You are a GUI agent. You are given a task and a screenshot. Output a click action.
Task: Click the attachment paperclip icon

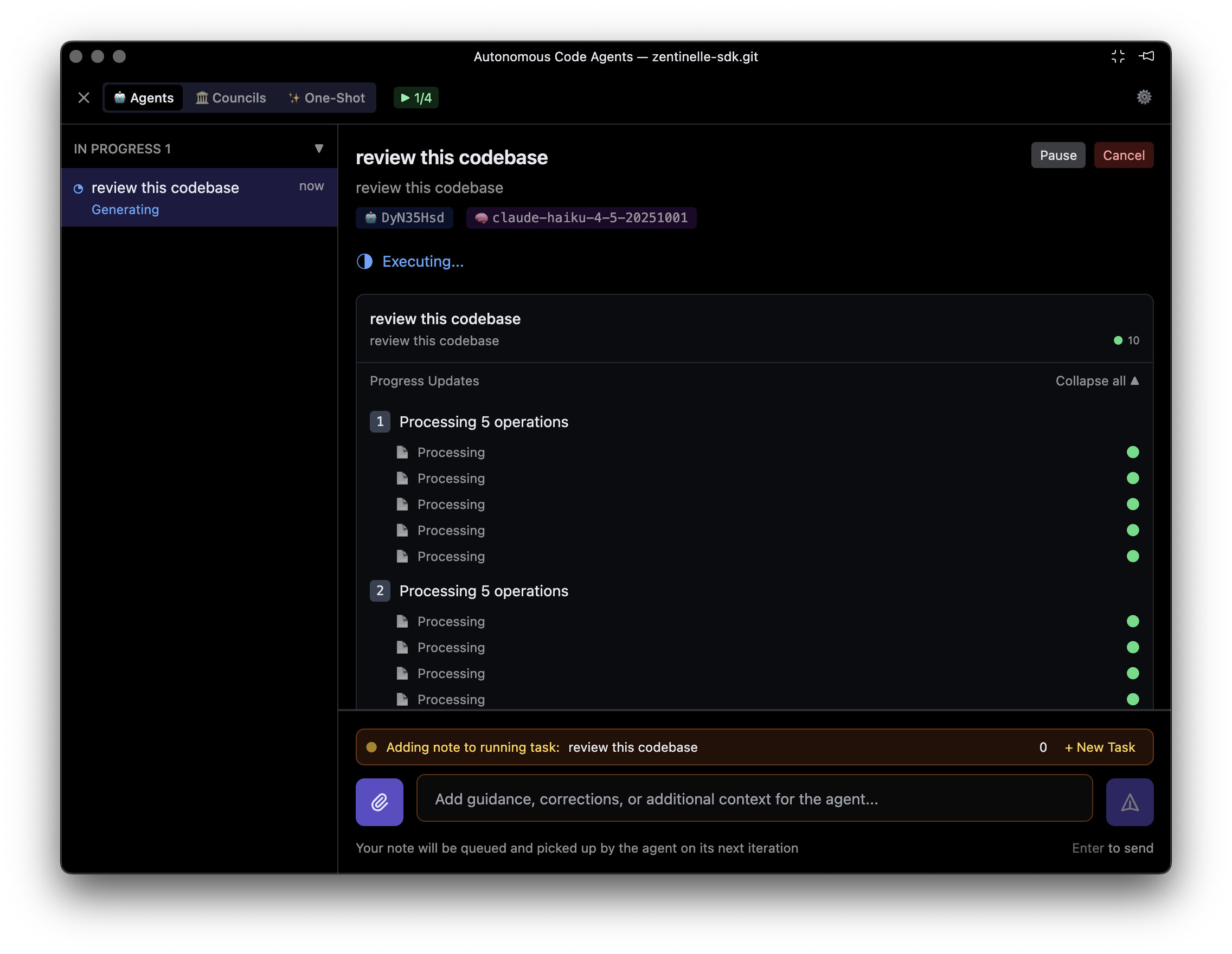point(379,802)
